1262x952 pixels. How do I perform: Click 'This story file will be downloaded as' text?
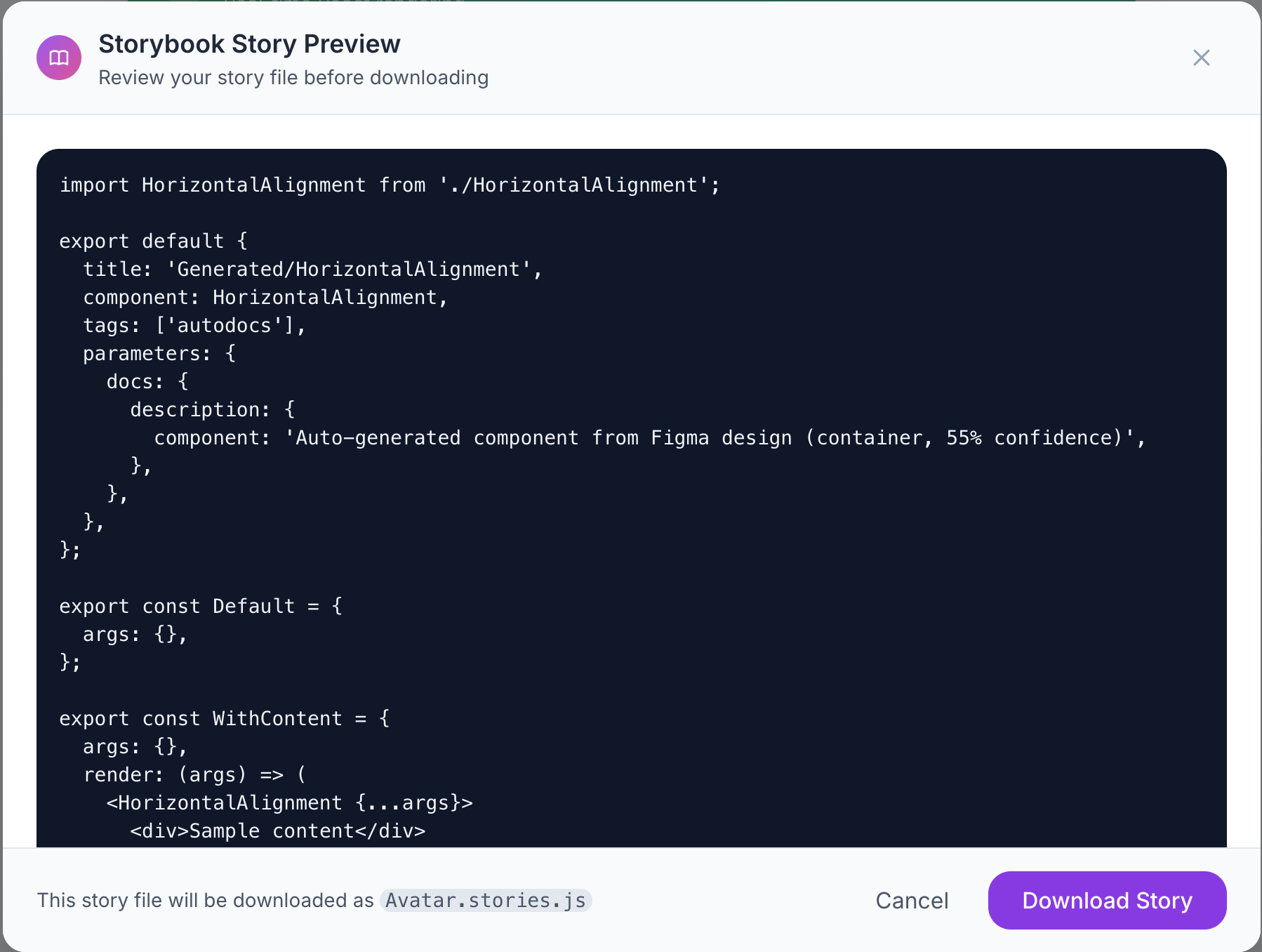(206, 900)
